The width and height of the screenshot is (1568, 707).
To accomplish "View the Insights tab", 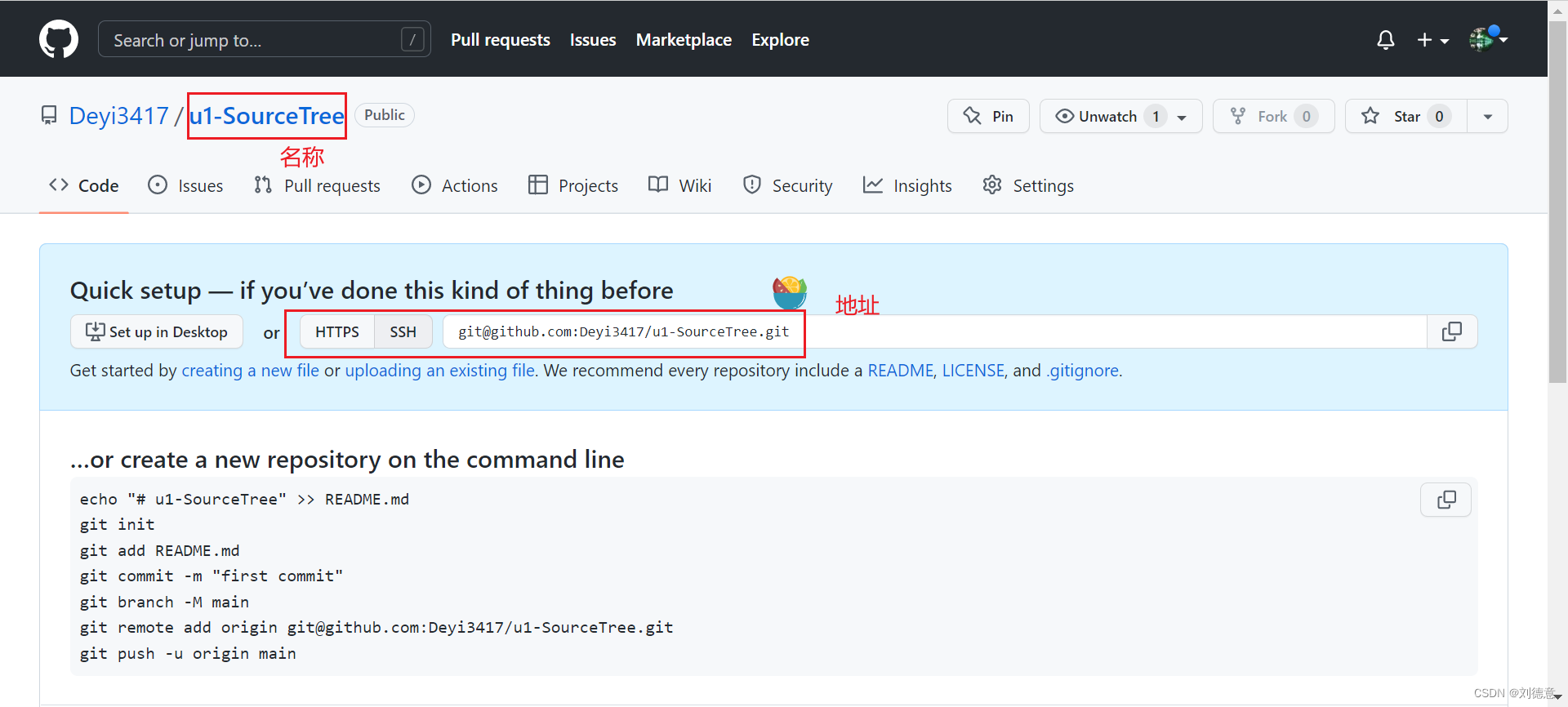I will [x=907, y=185].
